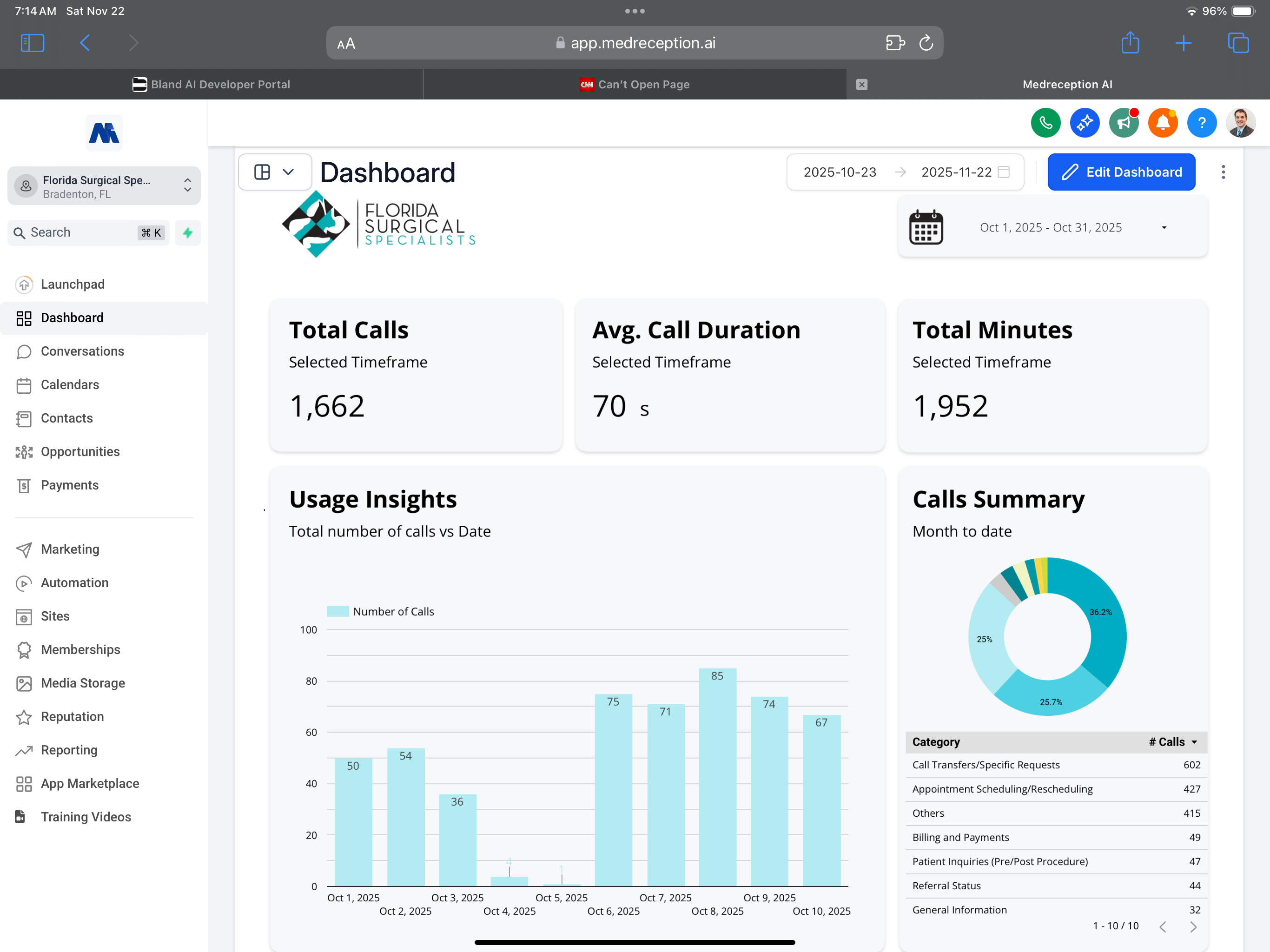Open the user profile avatar
The image size is (1270, 952).
click(x=1241, y=122)
